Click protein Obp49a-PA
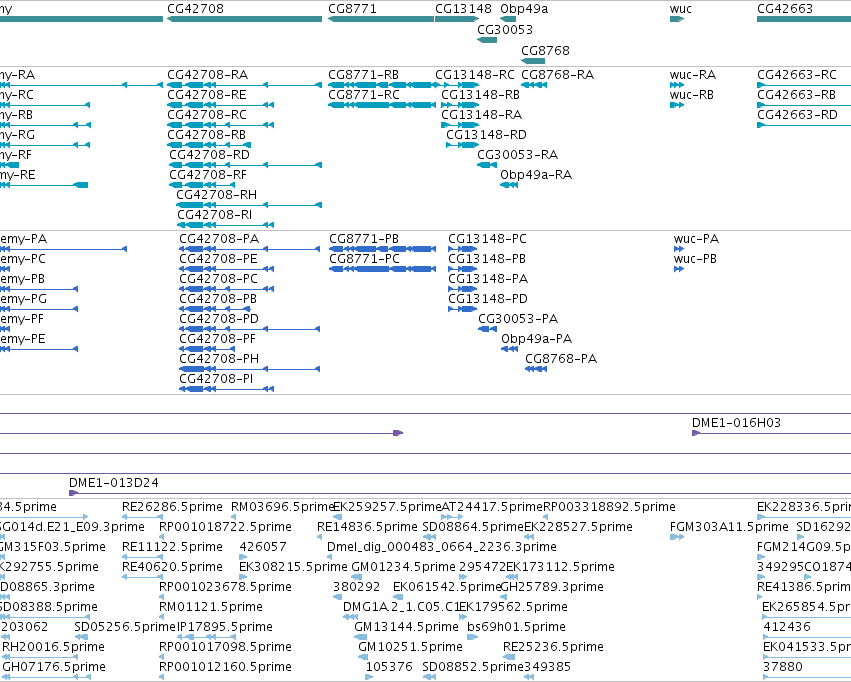This screenshot has width=851, height=682. click(x=510, y=349)
